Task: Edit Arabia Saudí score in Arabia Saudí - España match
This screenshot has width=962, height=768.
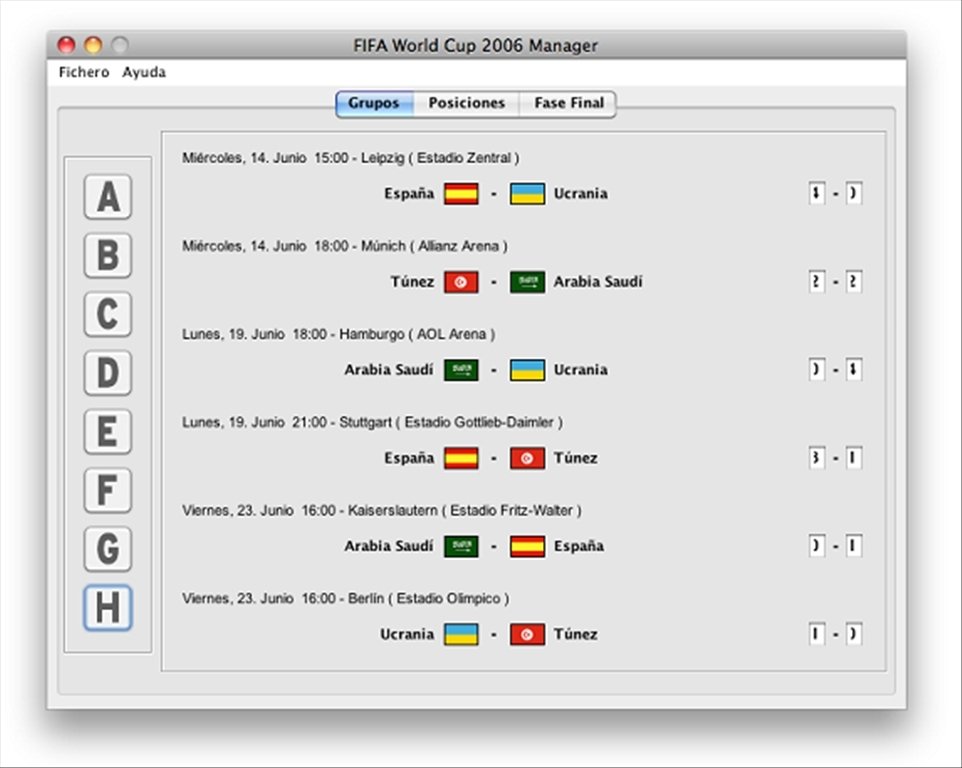Action: point(817,547)
